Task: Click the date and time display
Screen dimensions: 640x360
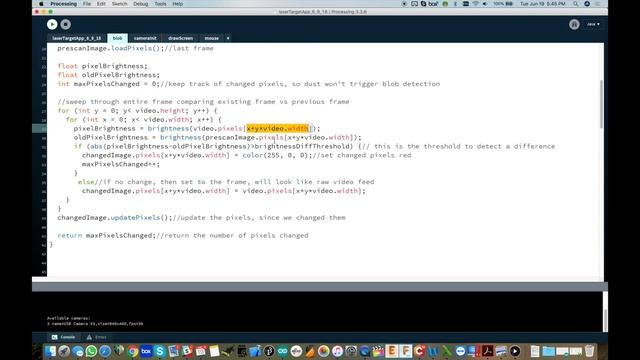Action: tap(542, 4)
